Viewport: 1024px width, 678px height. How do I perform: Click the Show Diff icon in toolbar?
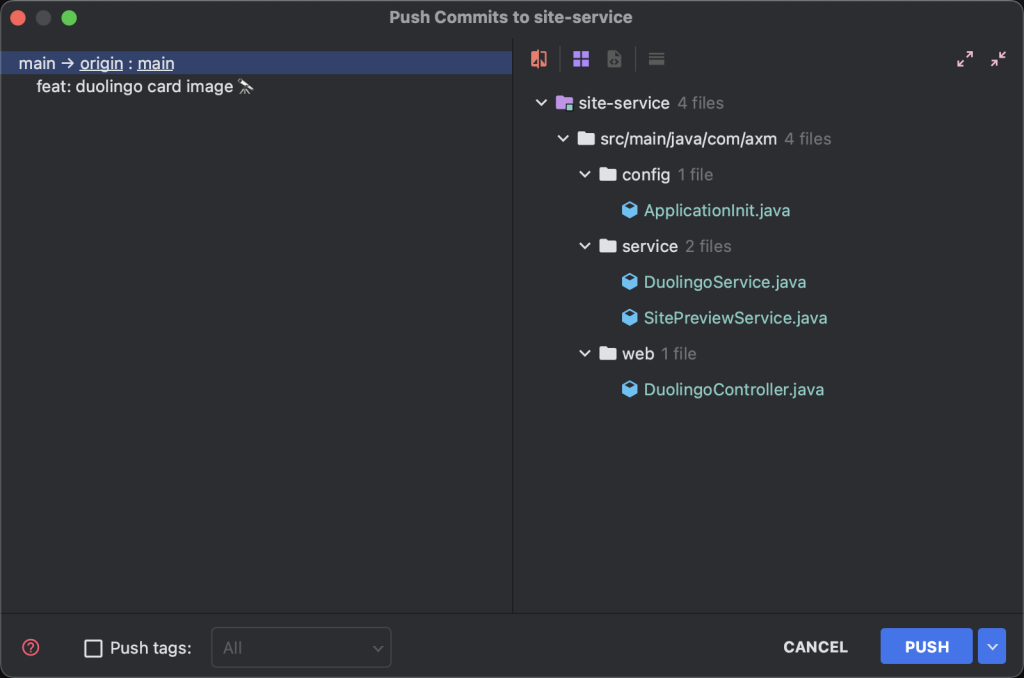click(539, 59)
